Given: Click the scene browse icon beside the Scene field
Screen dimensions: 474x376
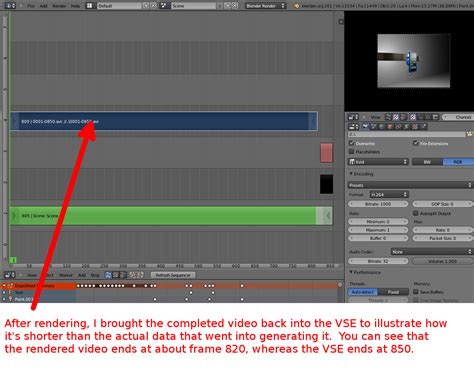Looking at the screenshot, I should 164,6.
